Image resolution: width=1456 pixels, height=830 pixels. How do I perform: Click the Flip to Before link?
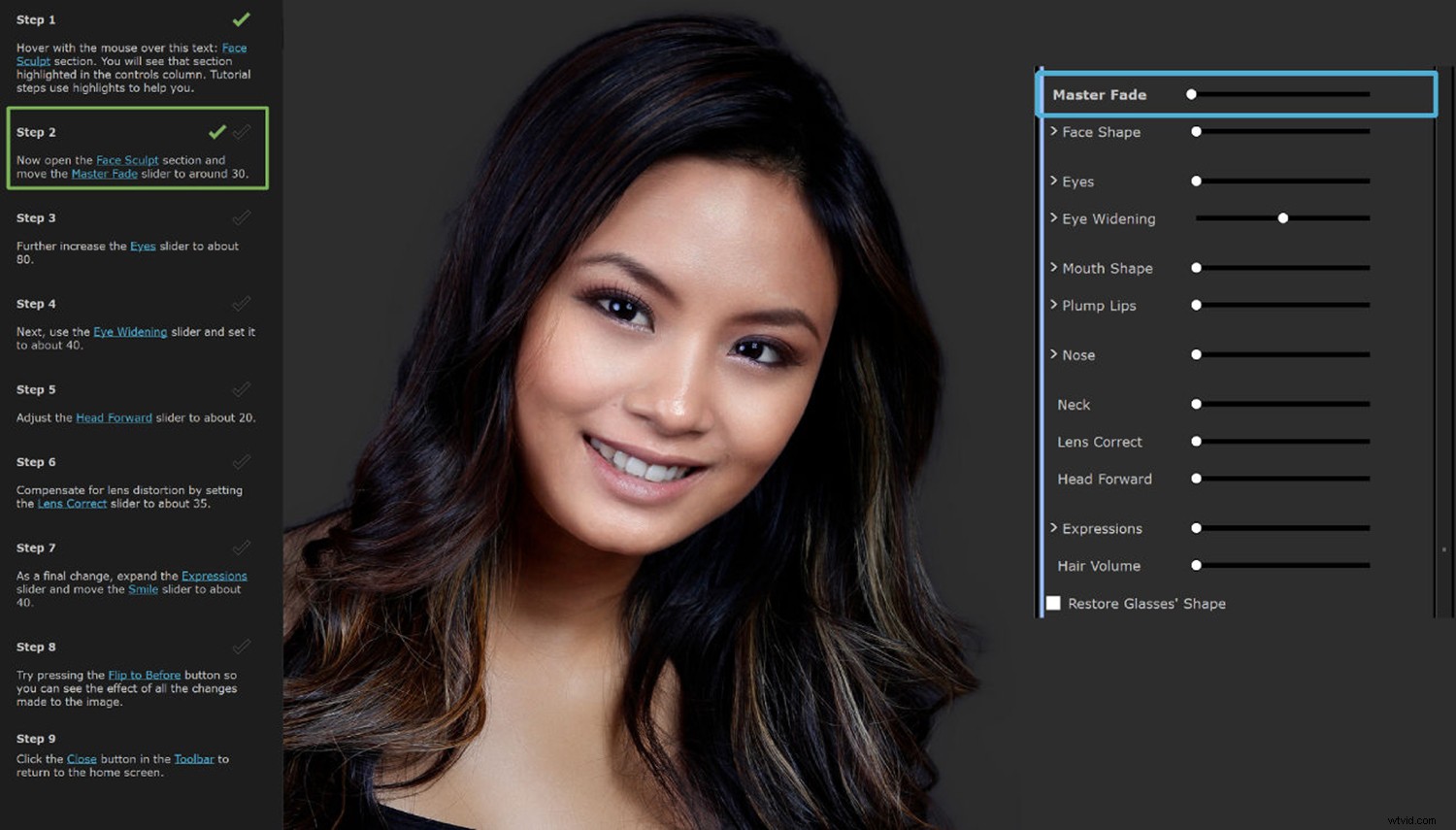pos(144,674)
